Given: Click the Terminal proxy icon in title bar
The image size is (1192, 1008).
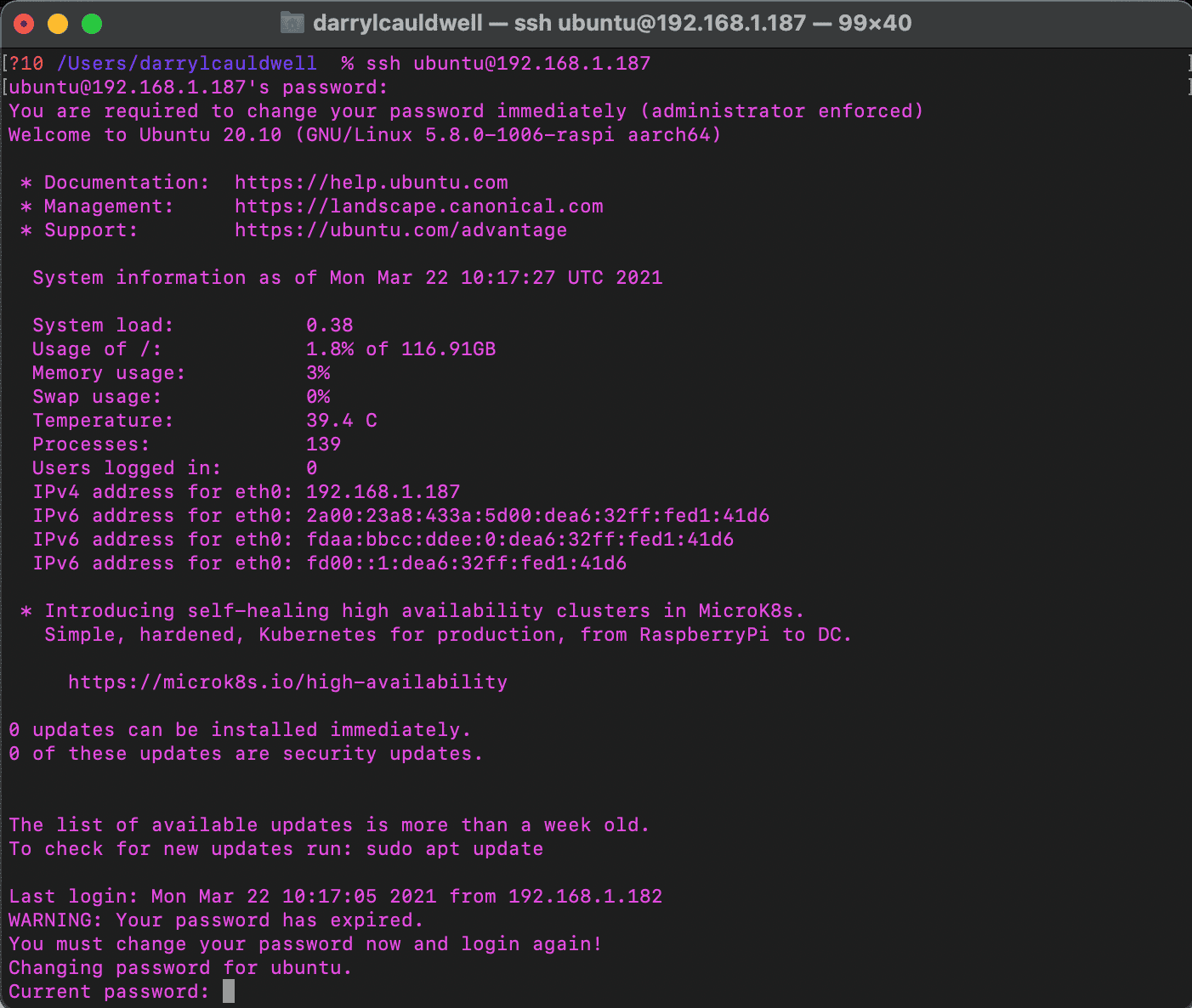Looking at the screenshot, I should click(291, 23).
